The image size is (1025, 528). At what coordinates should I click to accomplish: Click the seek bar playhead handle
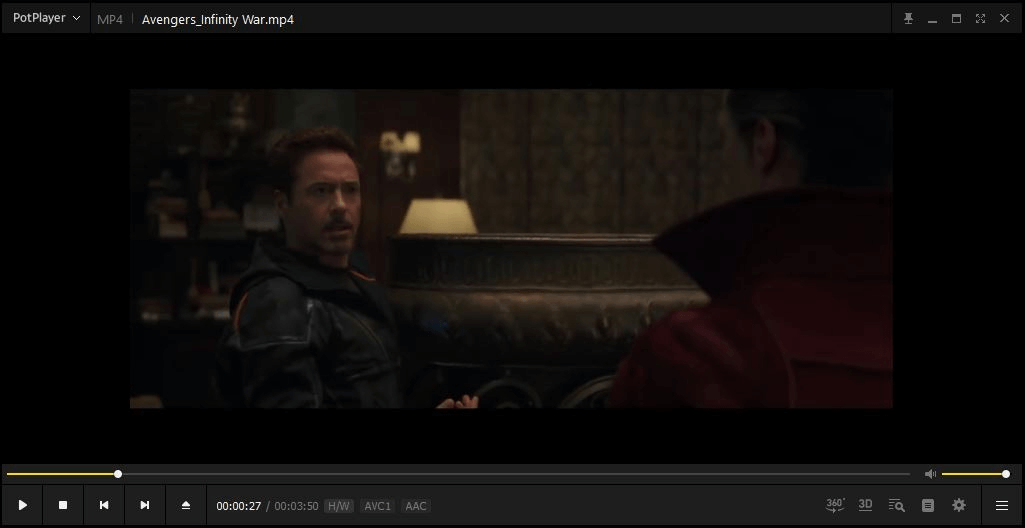click(118, 474)
